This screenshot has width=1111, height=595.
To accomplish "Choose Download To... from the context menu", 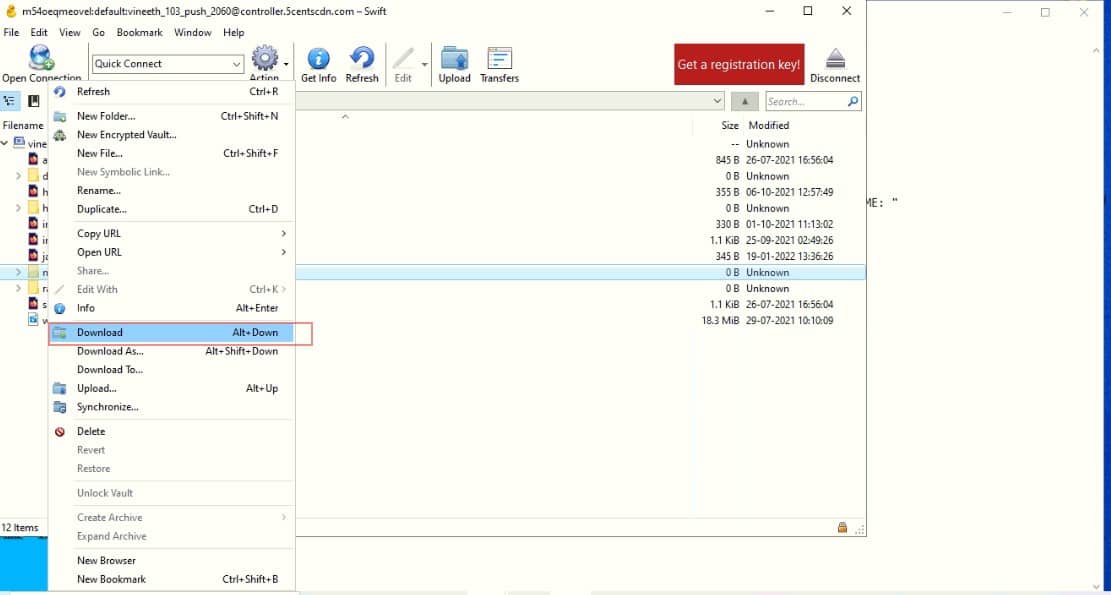I will tap(171, 370).
